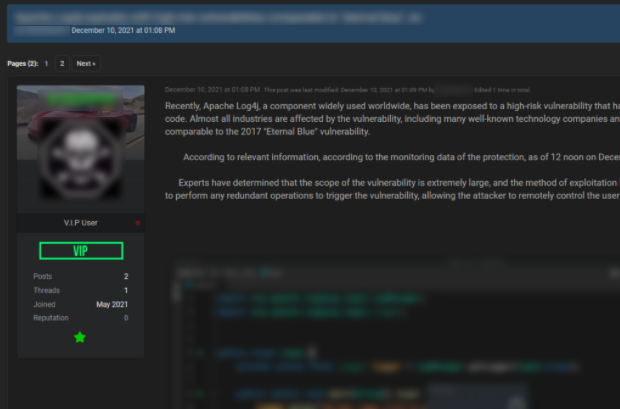Click the Reputation value 0
Image resolution: width=620 pixels, height=409 pixels.
(126, 318)
